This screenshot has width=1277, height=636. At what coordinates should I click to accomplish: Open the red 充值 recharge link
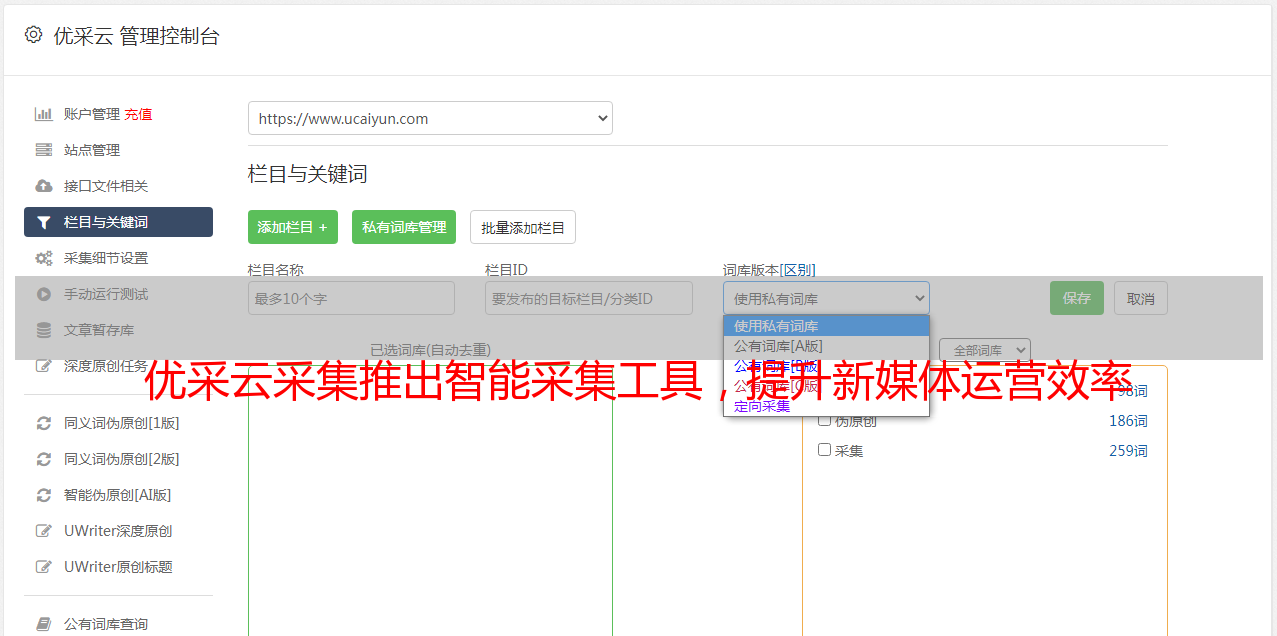pos(138,114)
